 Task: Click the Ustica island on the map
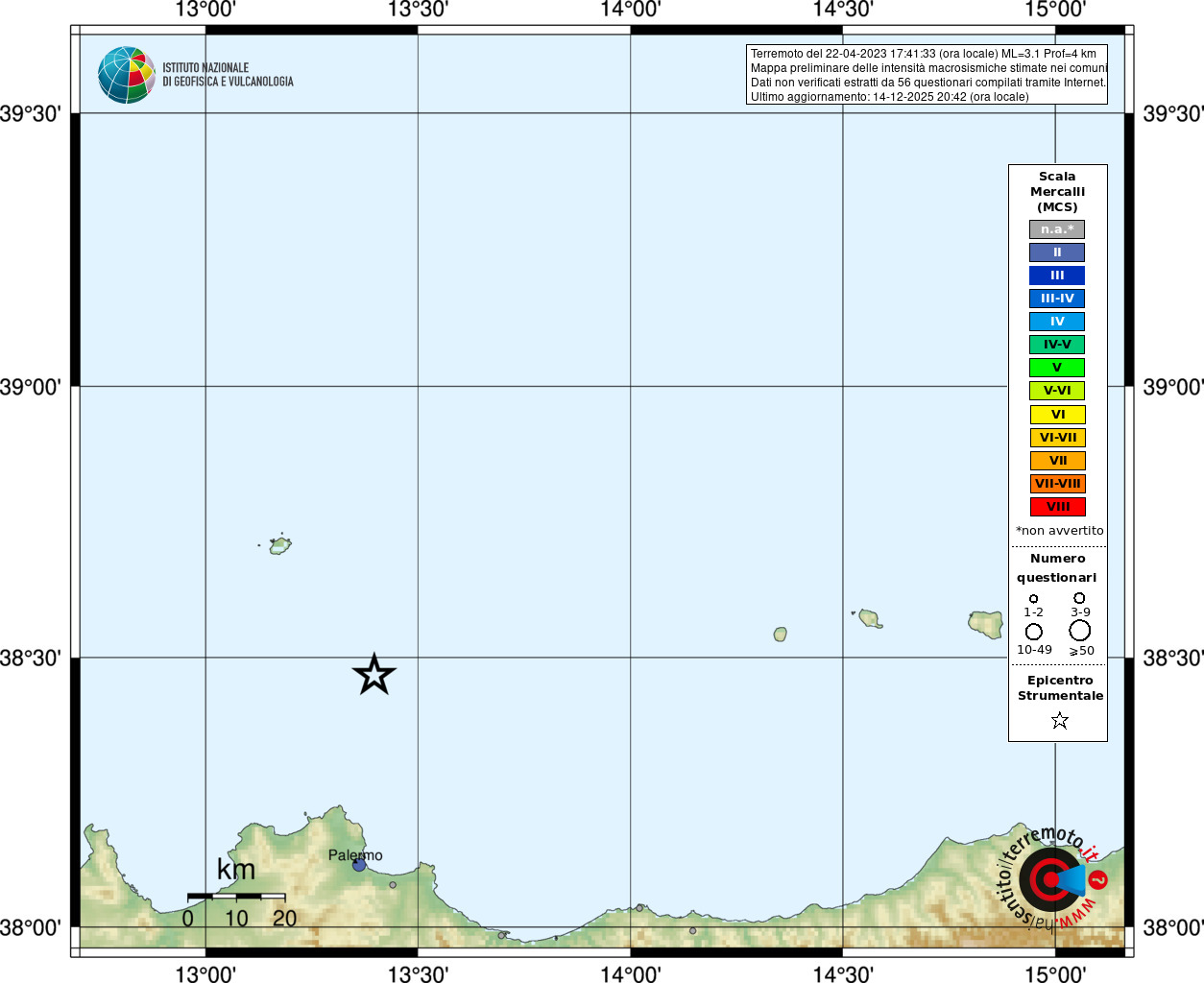(280, 546)
